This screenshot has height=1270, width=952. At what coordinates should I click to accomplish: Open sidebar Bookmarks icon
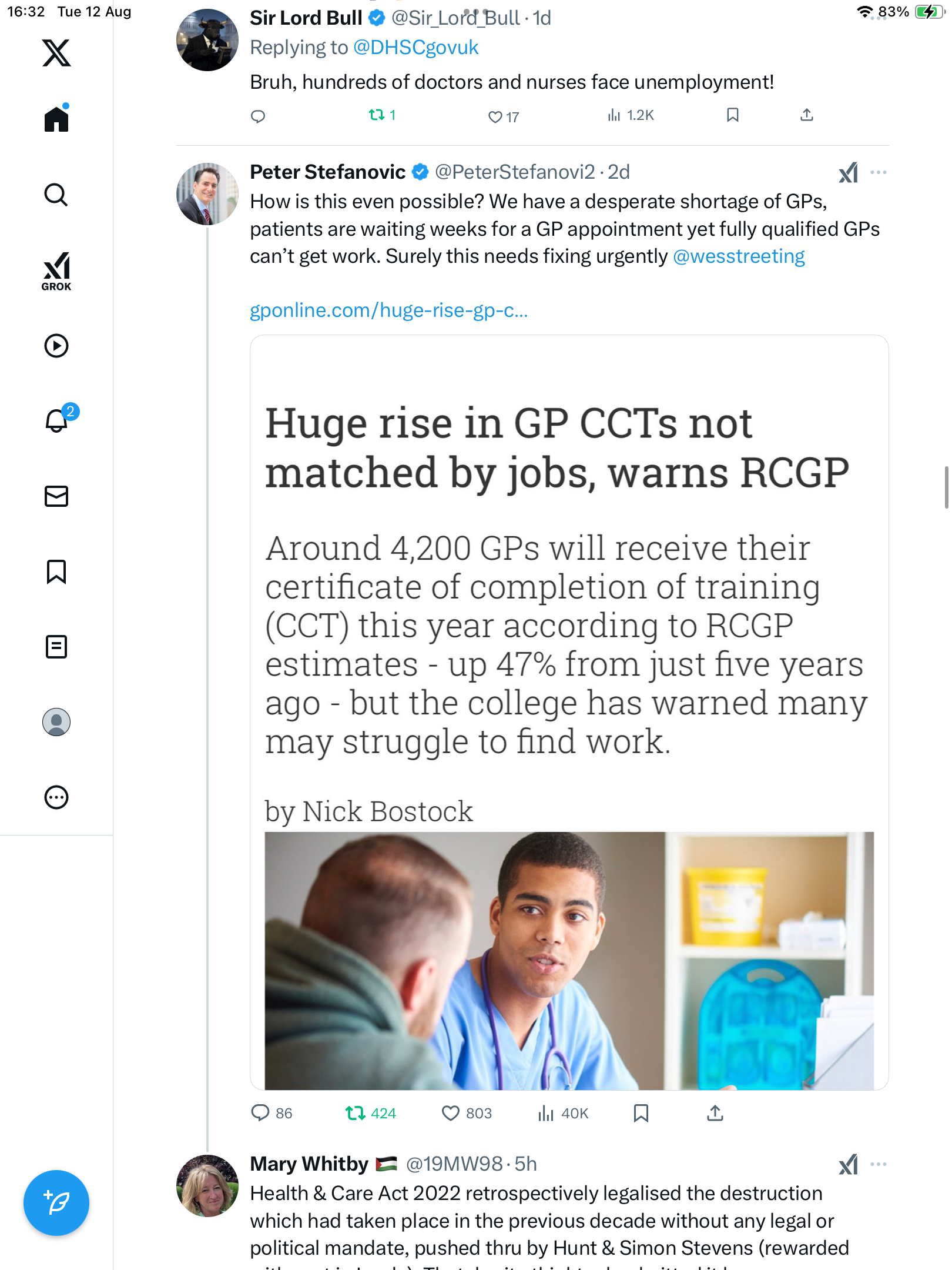[56, 571]
